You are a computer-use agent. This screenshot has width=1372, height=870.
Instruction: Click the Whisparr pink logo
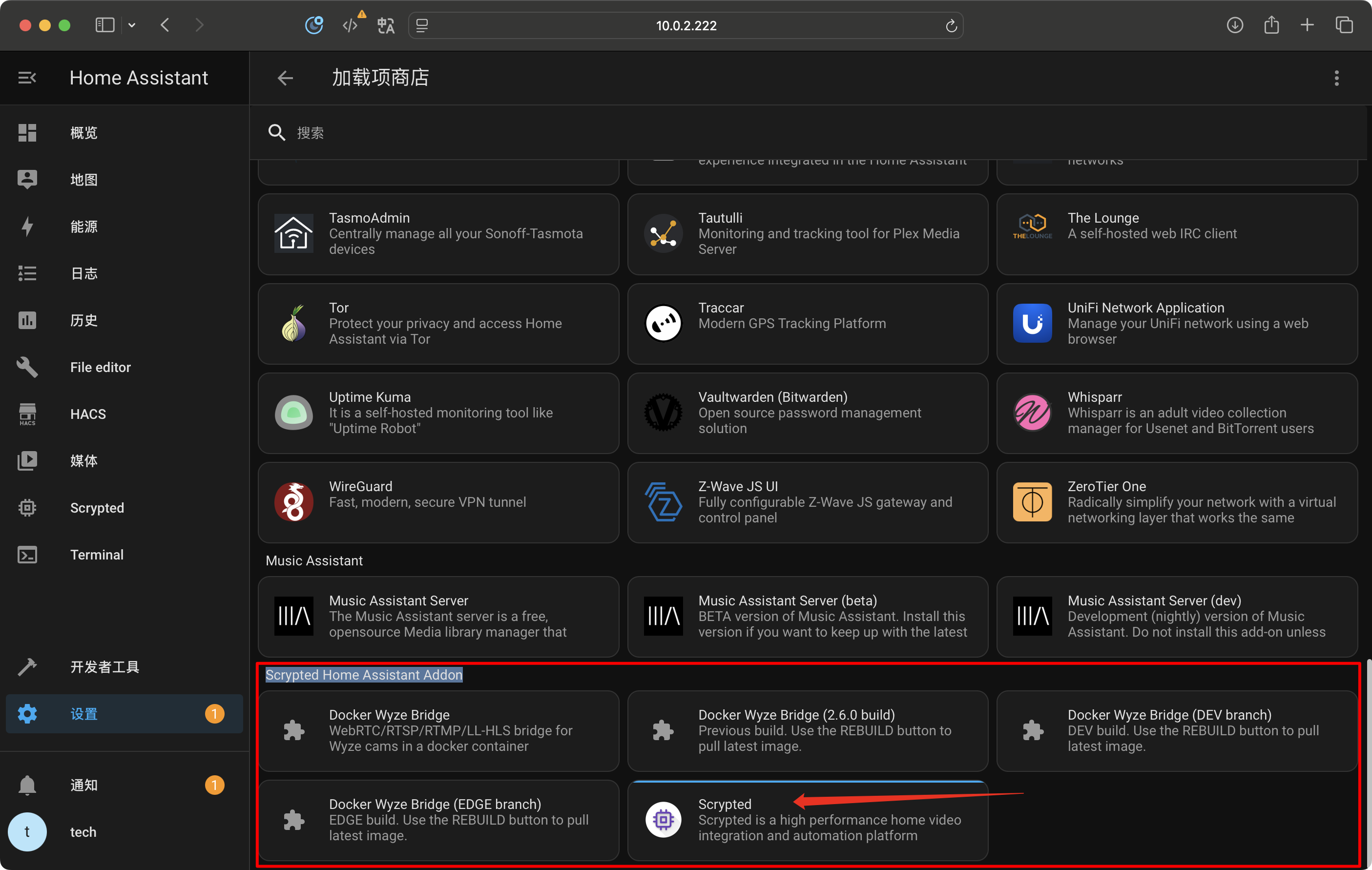tap(1032, 413)
